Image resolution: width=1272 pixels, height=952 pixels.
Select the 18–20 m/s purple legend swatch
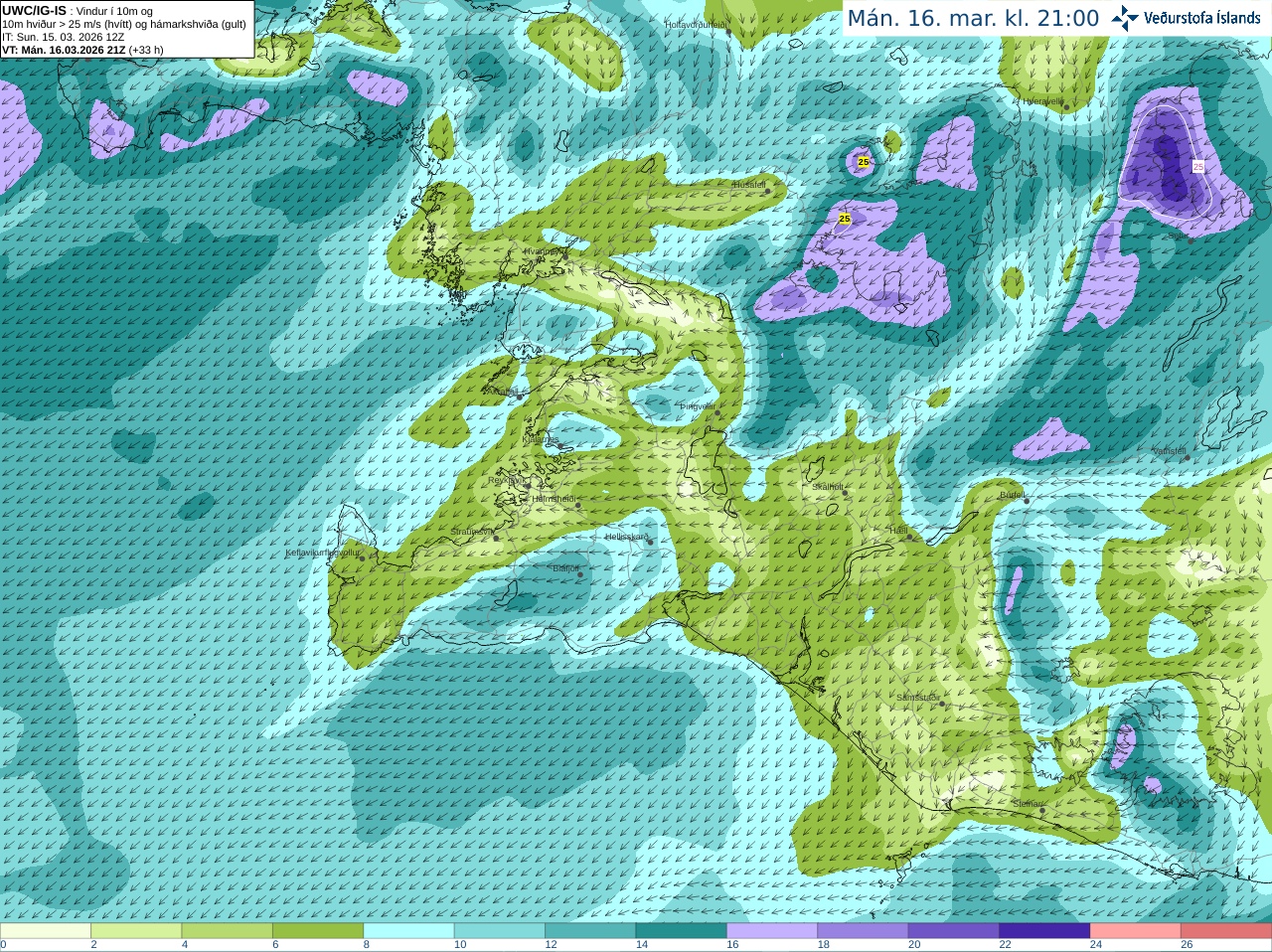(x=863, y=931)
